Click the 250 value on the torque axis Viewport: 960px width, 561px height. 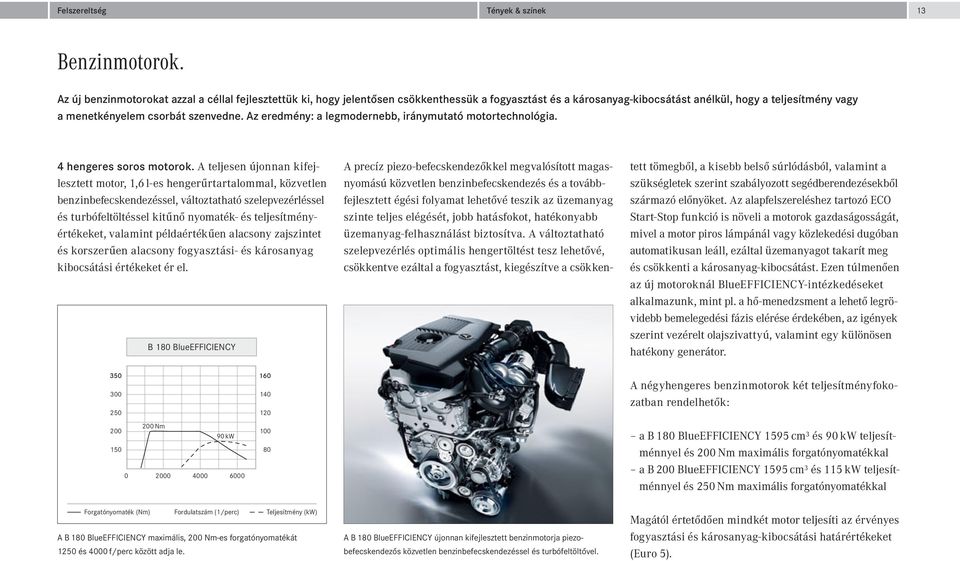coord(116,413)
